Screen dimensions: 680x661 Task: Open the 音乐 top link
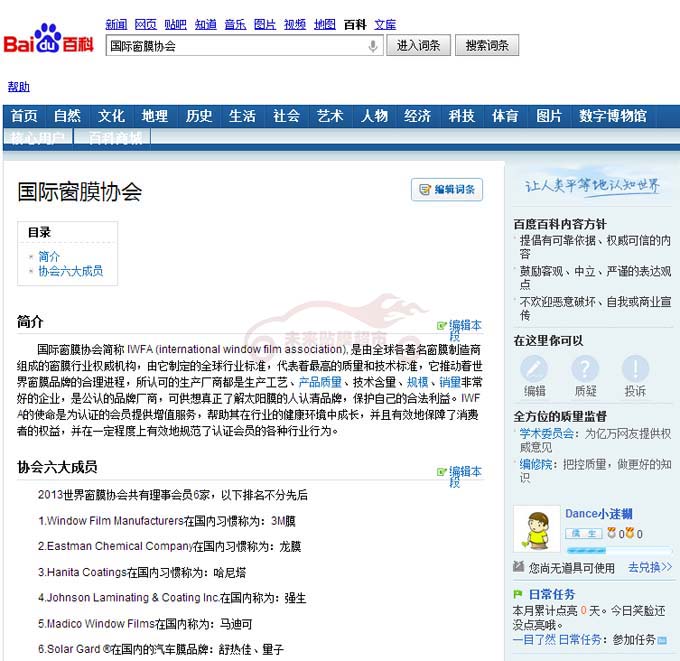click(235, 25)
